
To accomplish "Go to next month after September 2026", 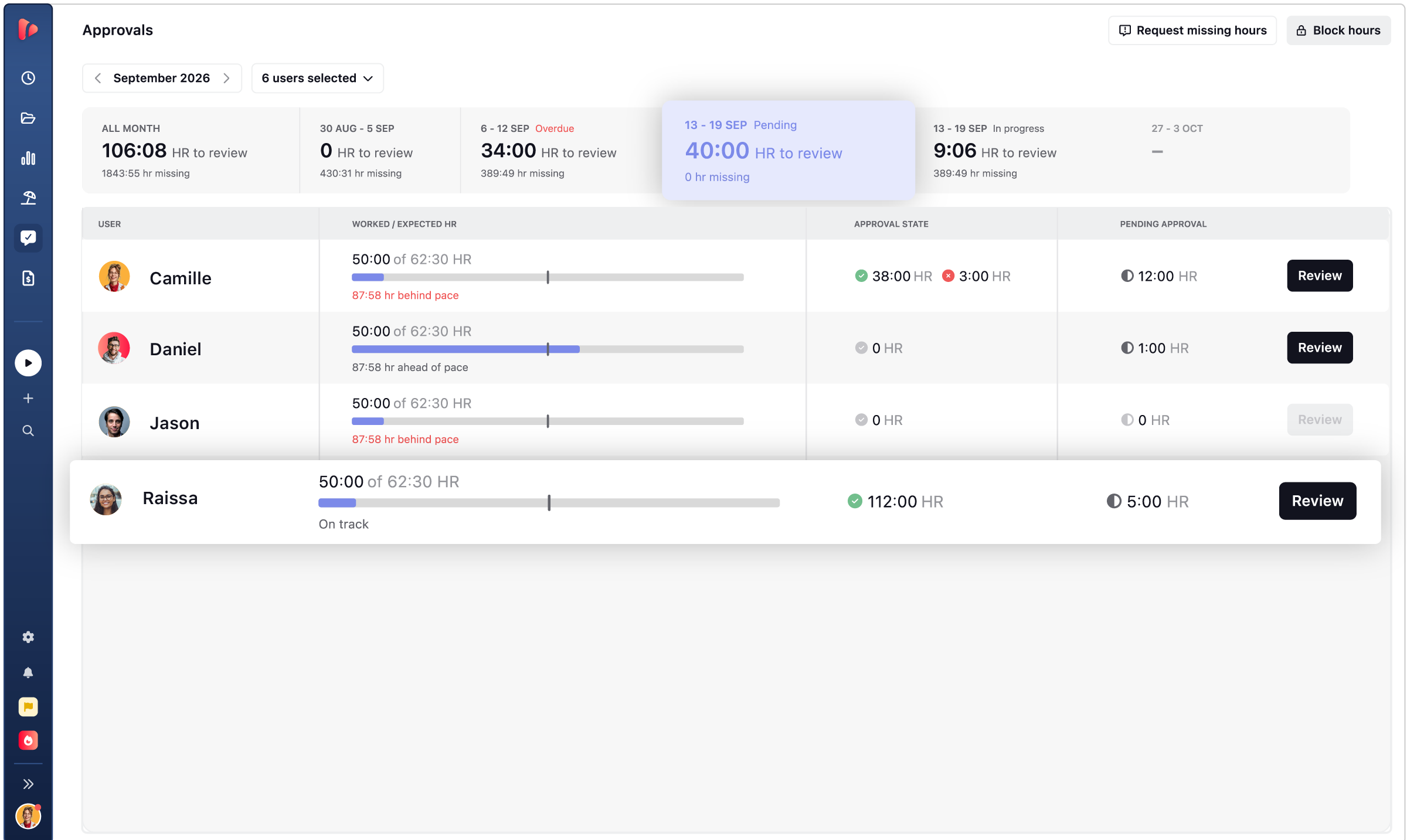I will point(226,78).
